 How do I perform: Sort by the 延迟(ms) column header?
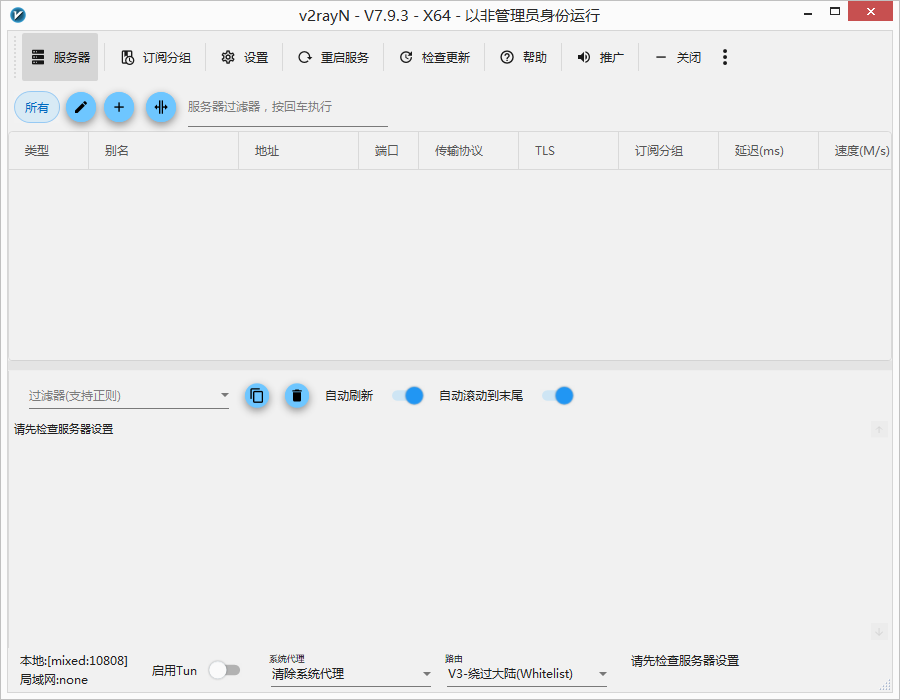(x=768, y=151)
